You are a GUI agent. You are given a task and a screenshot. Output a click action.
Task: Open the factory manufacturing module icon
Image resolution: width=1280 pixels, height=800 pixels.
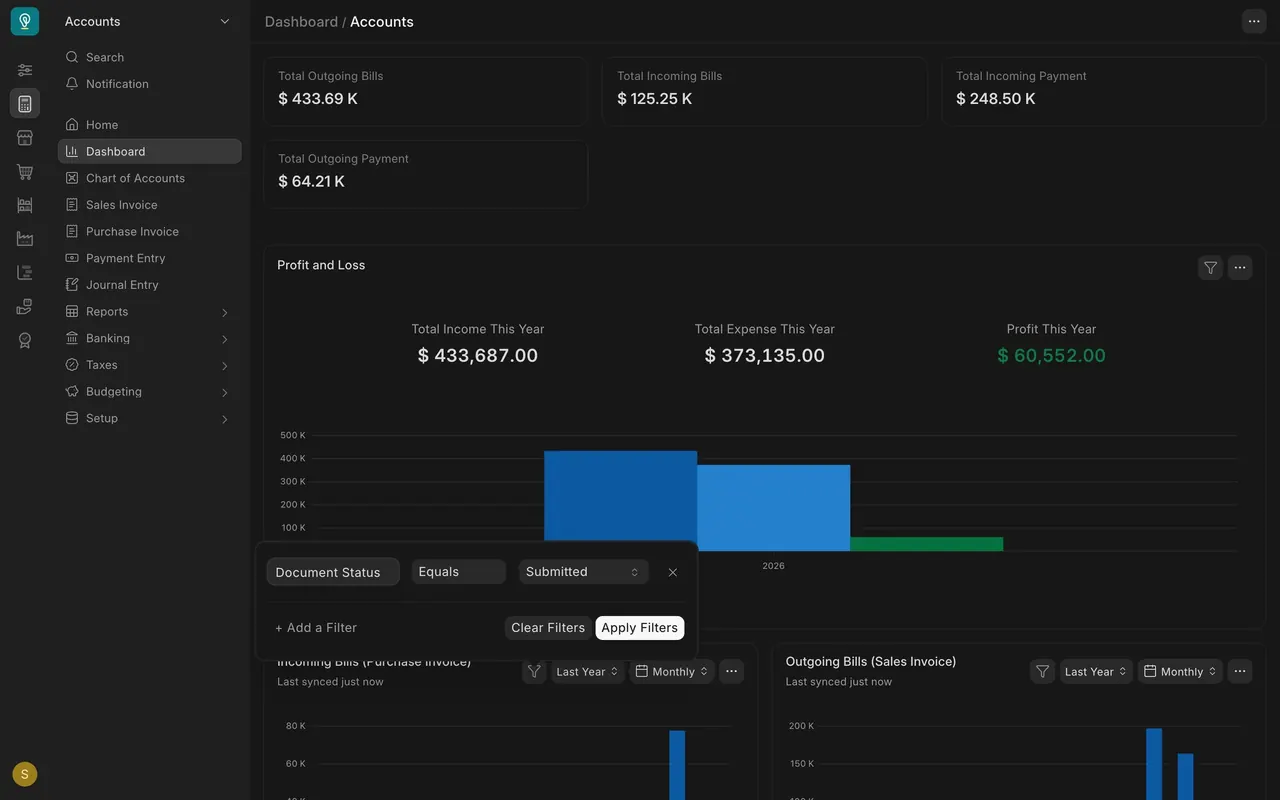pos(25,239)
